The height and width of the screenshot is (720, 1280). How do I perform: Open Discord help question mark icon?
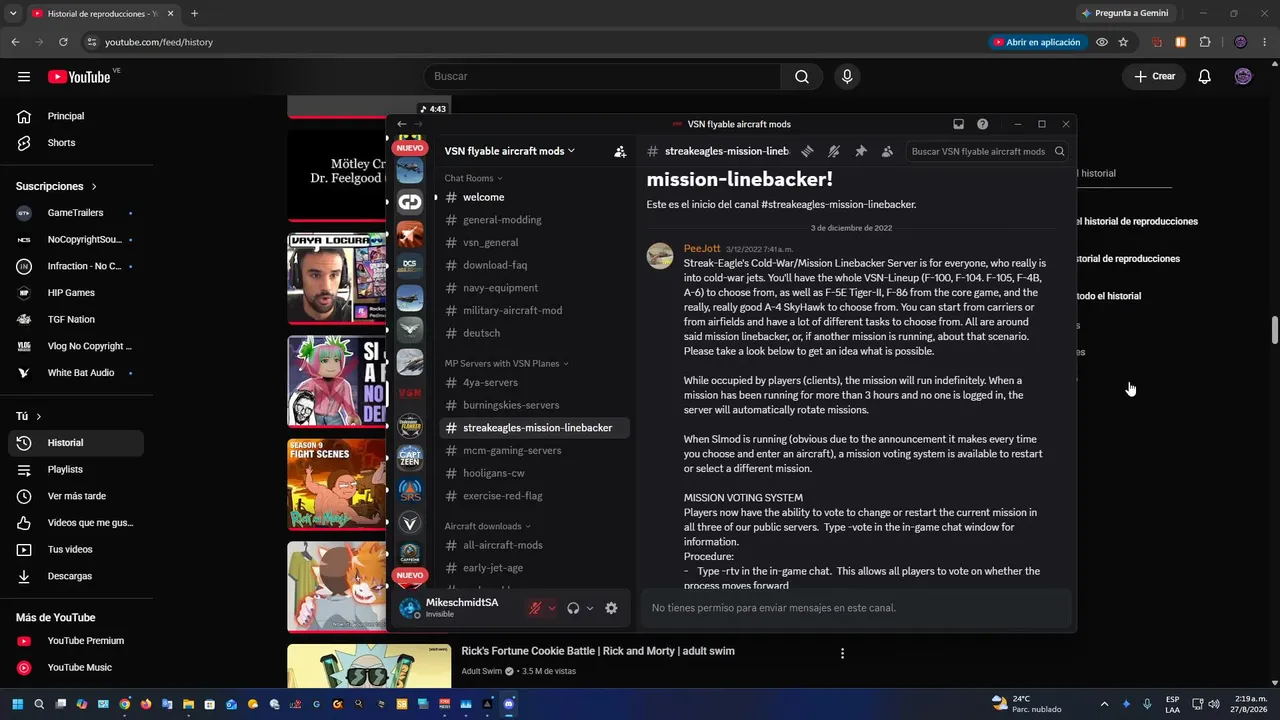point(982,124)
